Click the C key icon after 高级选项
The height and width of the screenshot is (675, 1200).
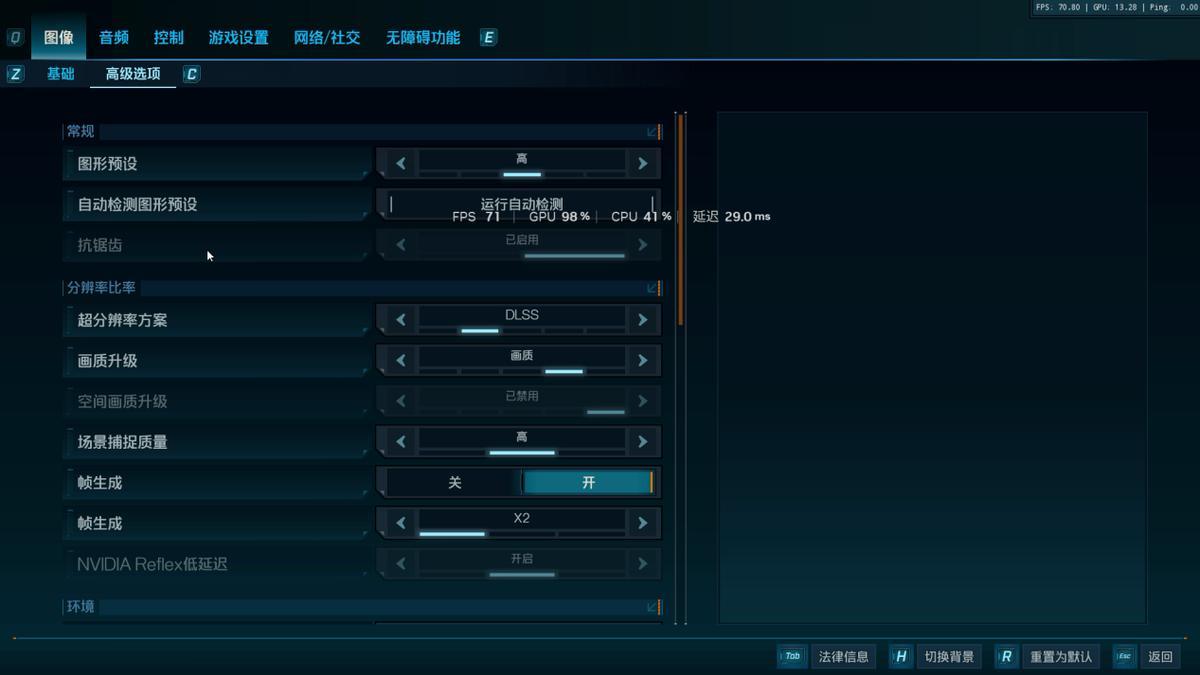191,74
